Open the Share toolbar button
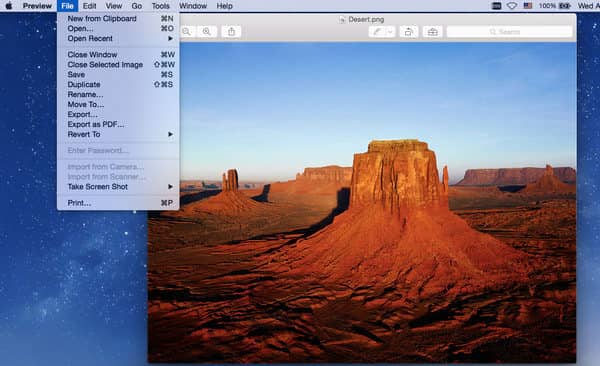The image size is (600, 366). [232, 32]
